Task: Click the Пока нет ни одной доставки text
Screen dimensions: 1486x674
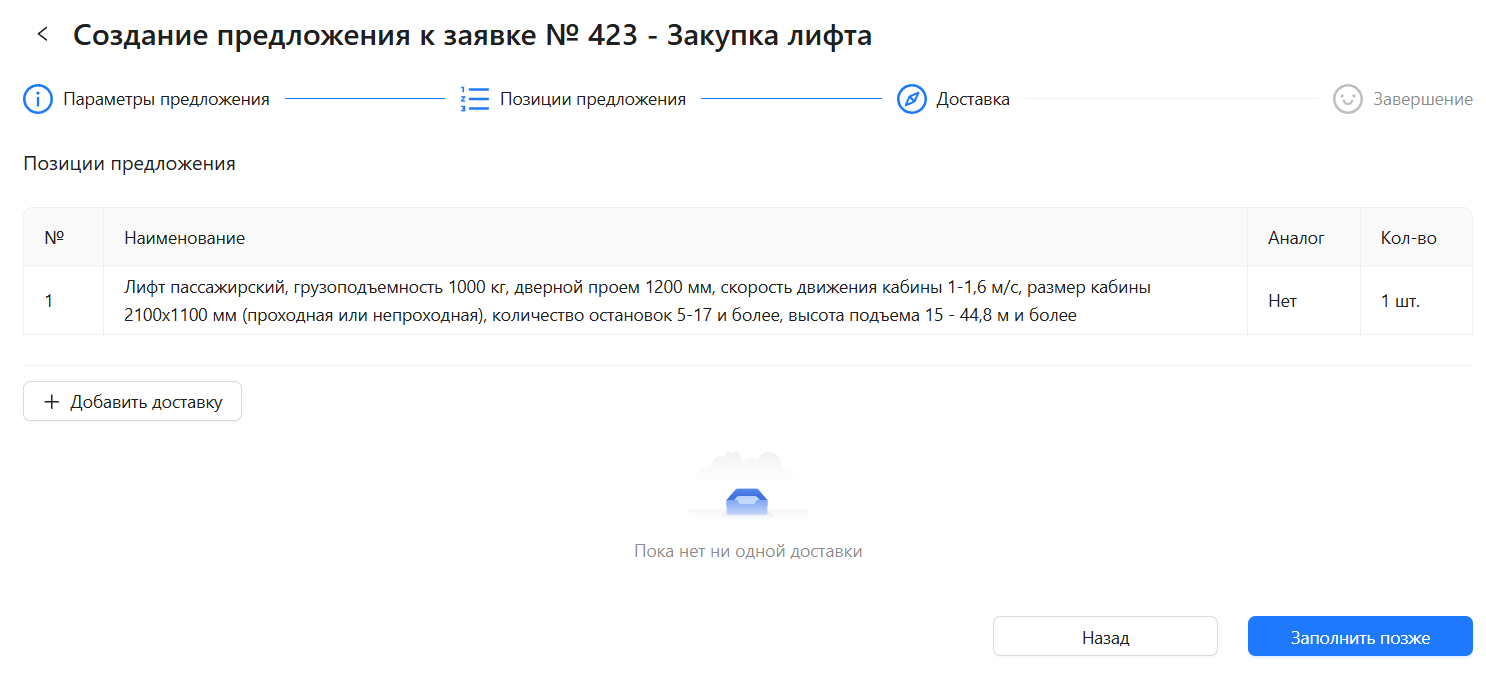Action: (748, 551)
